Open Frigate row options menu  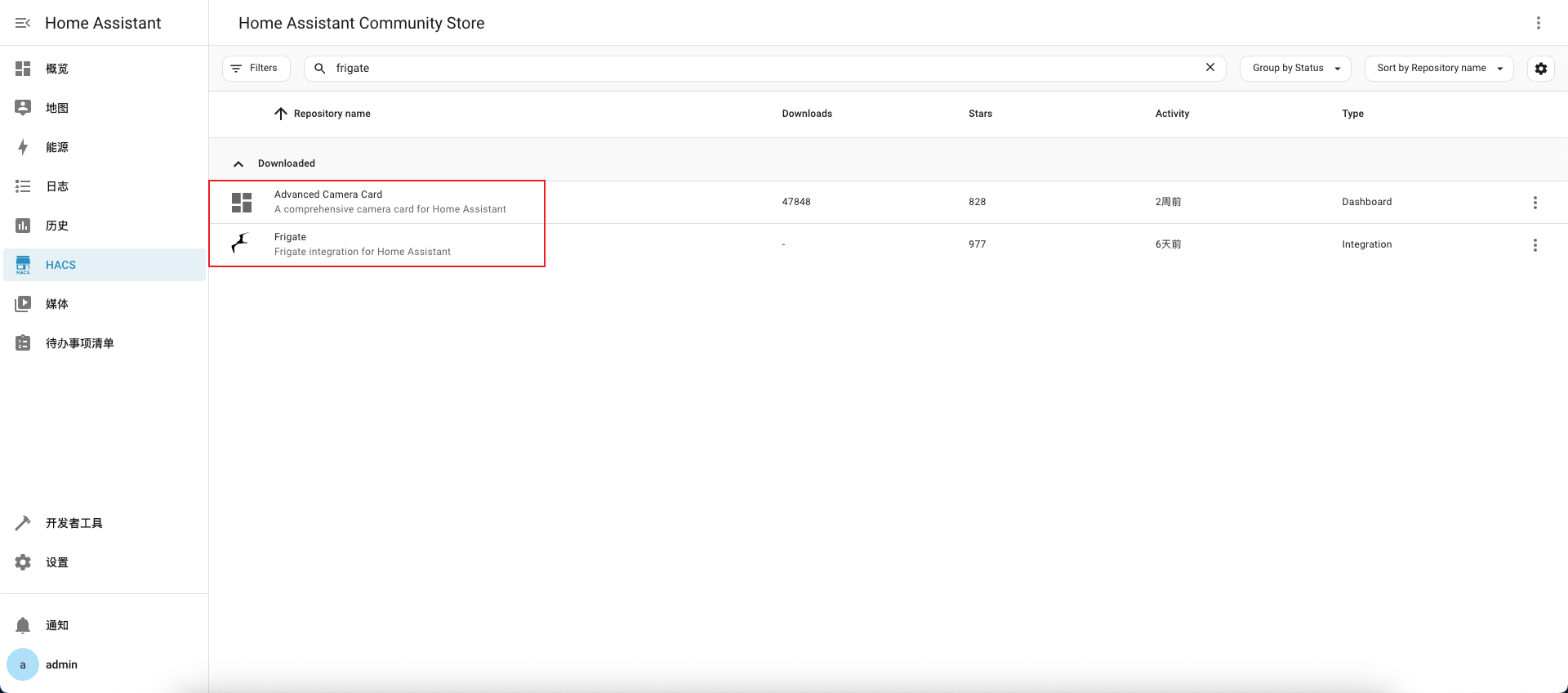[1535, 245]
